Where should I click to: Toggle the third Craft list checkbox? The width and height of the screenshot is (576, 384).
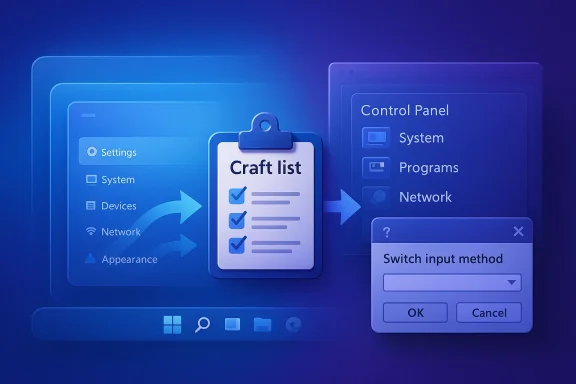(237, 245)
